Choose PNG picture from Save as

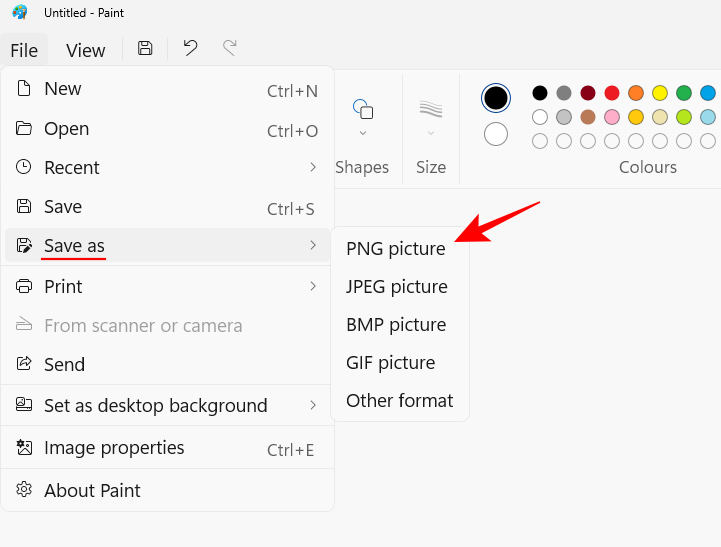[395, 249]
